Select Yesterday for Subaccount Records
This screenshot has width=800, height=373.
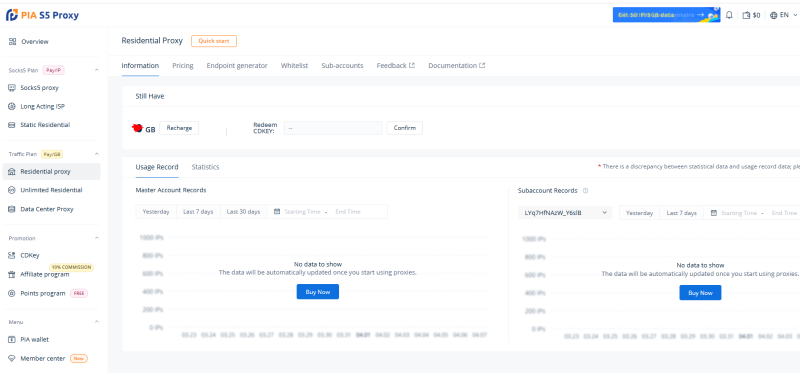click(640, 213)
